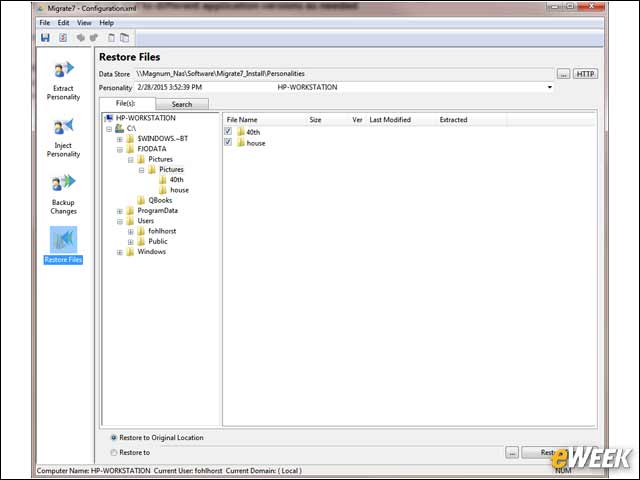Switch to the Search tab

[182, 104]
